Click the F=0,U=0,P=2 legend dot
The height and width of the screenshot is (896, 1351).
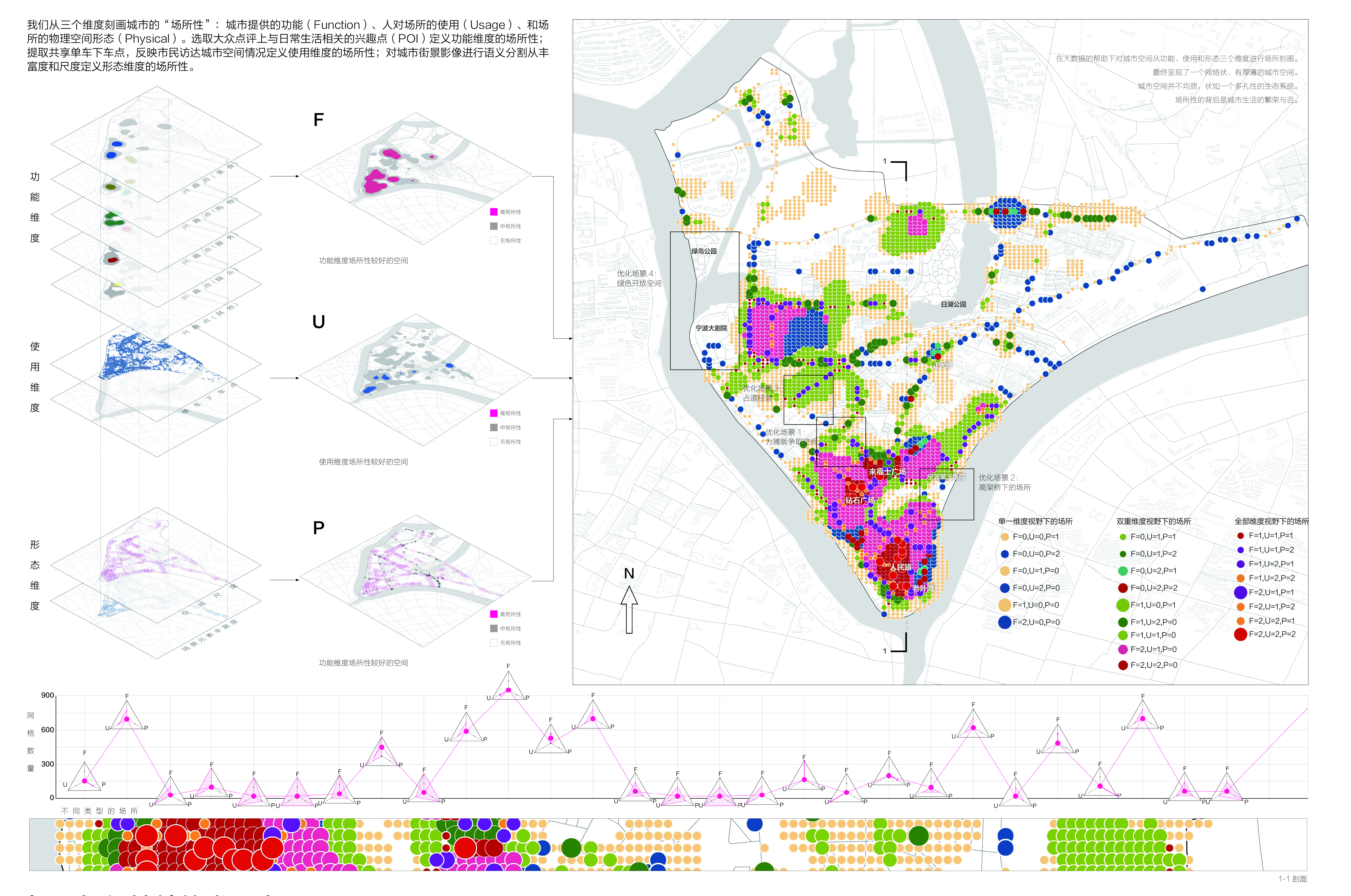1005,554
